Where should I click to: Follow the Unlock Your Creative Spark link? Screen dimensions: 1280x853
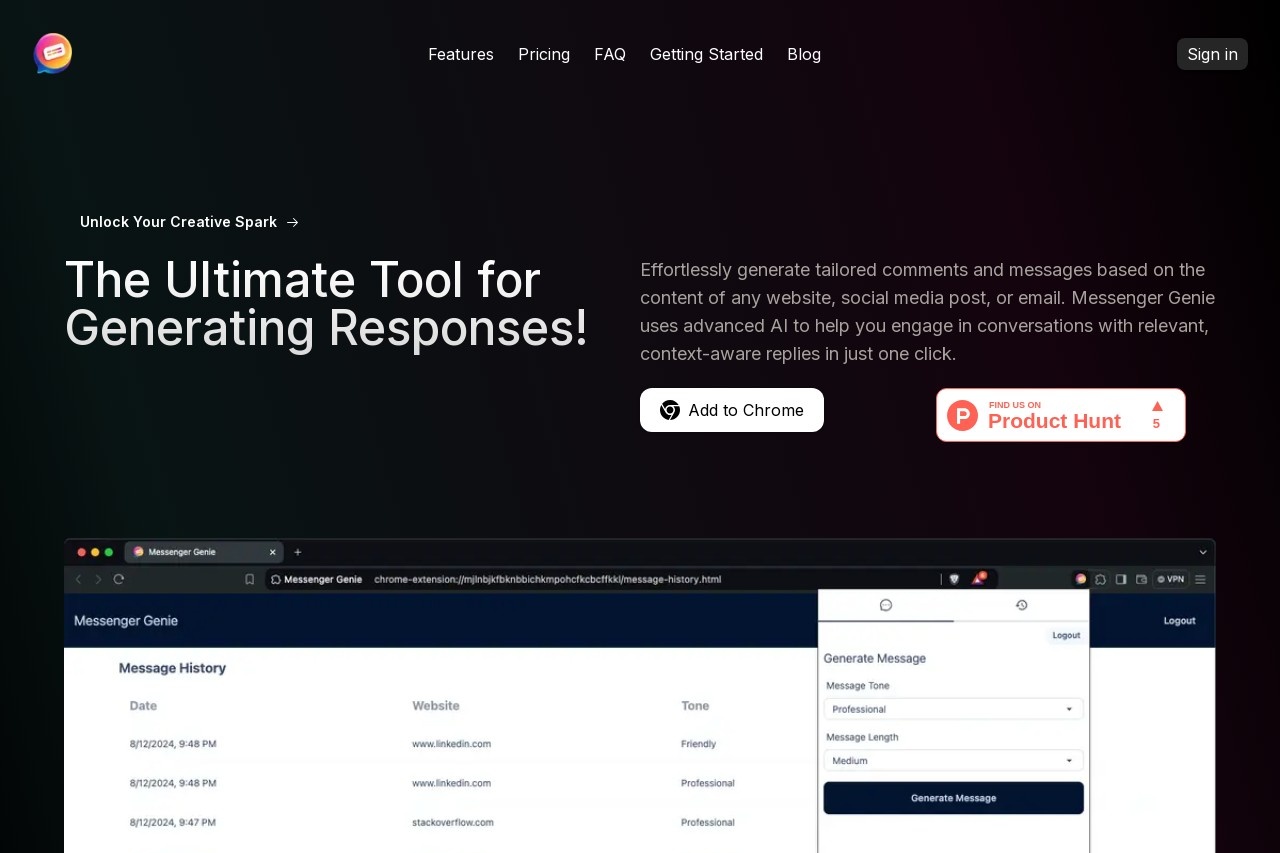pyautogui.click(x=189, y=222)
